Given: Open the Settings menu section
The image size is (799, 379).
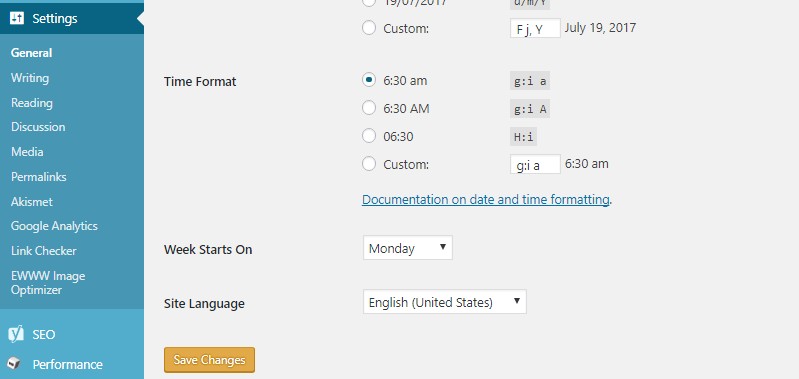Looking at the screenshot, I should pos(72,18).
